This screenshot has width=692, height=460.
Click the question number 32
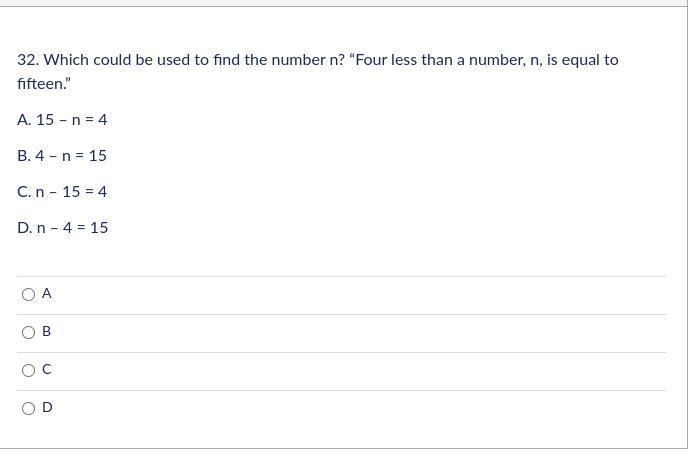pos(28,60)
